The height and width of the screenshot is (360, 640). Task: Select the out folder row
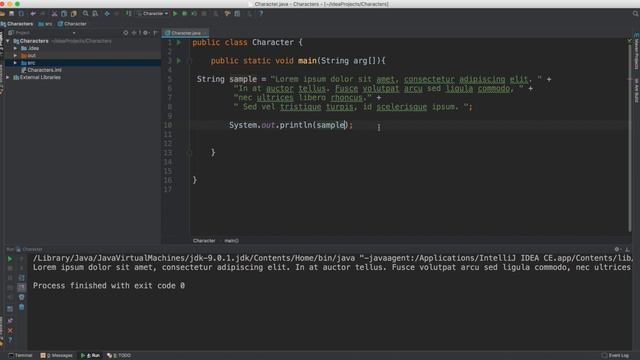pyautogui.click(x=82, y=56)
